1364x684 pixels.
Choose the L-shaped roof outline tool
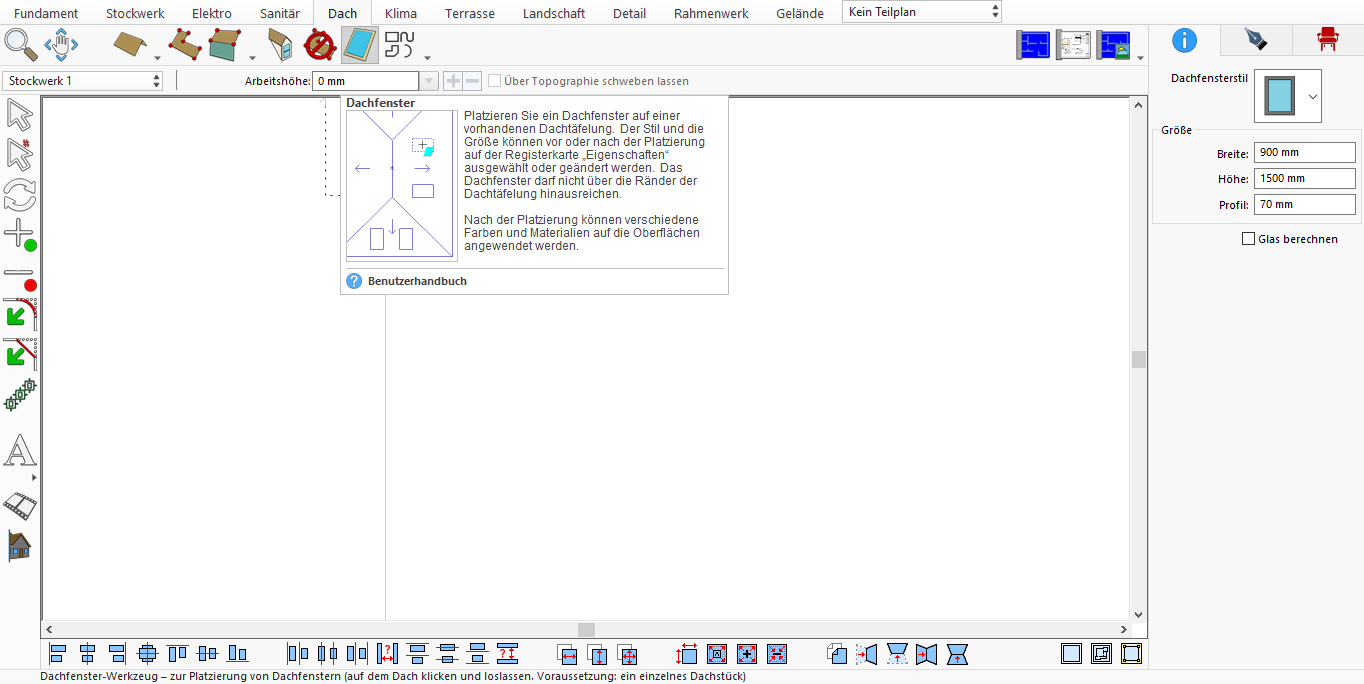coord(185,44)
